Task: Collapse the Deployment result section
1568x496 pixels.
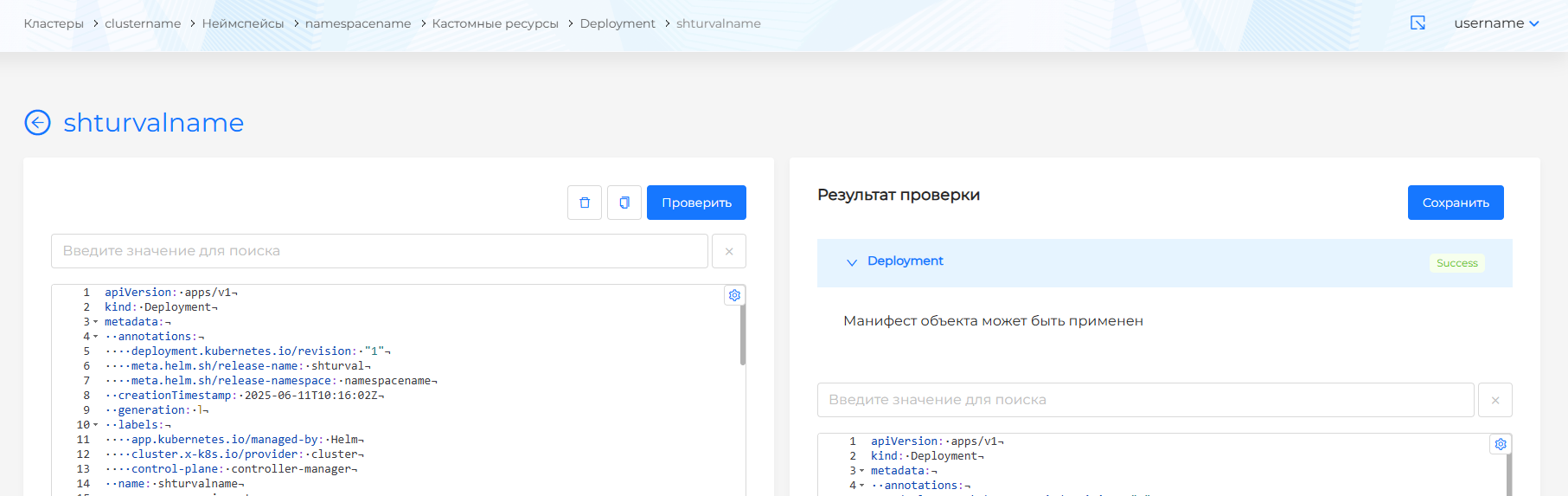Action: [x=852, y=262]
